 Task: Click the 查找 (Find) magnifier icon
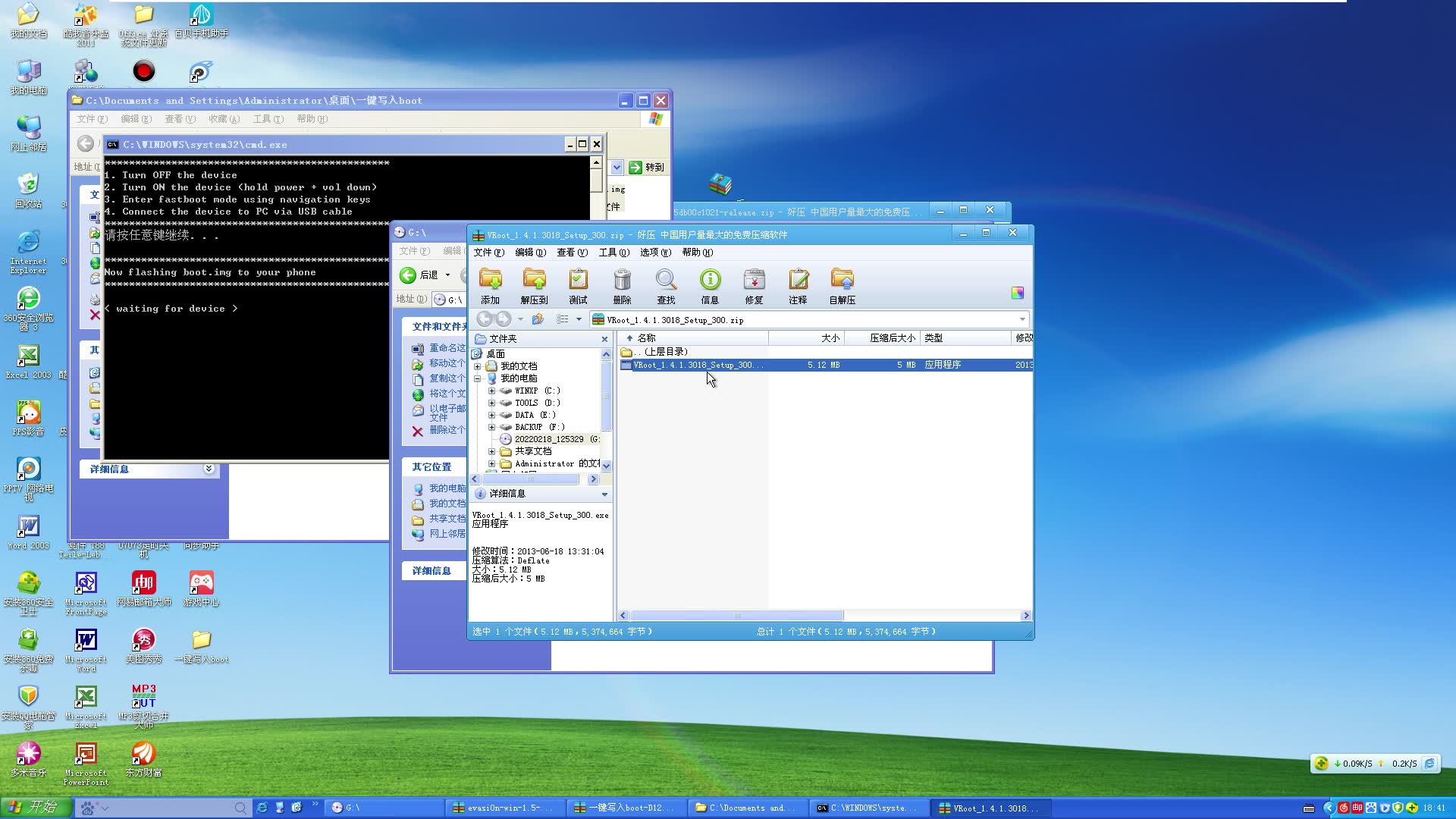point(666,286)
